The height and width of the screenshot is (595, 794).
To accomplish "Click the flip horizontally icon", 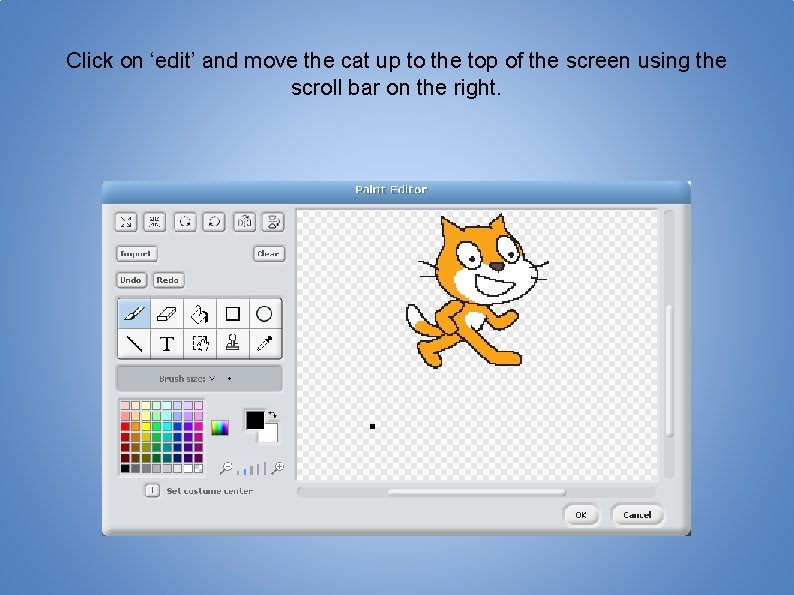I will (244, 222).
